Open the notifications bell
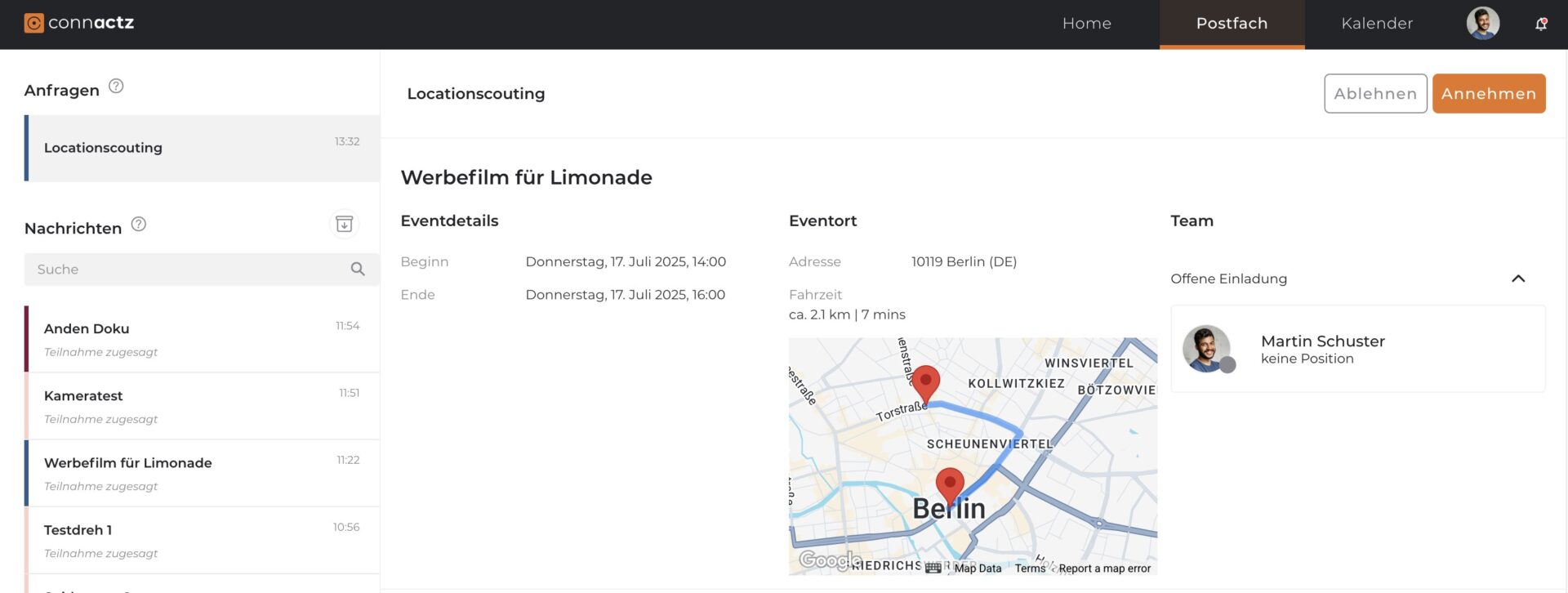 (x=1541, y=24)
